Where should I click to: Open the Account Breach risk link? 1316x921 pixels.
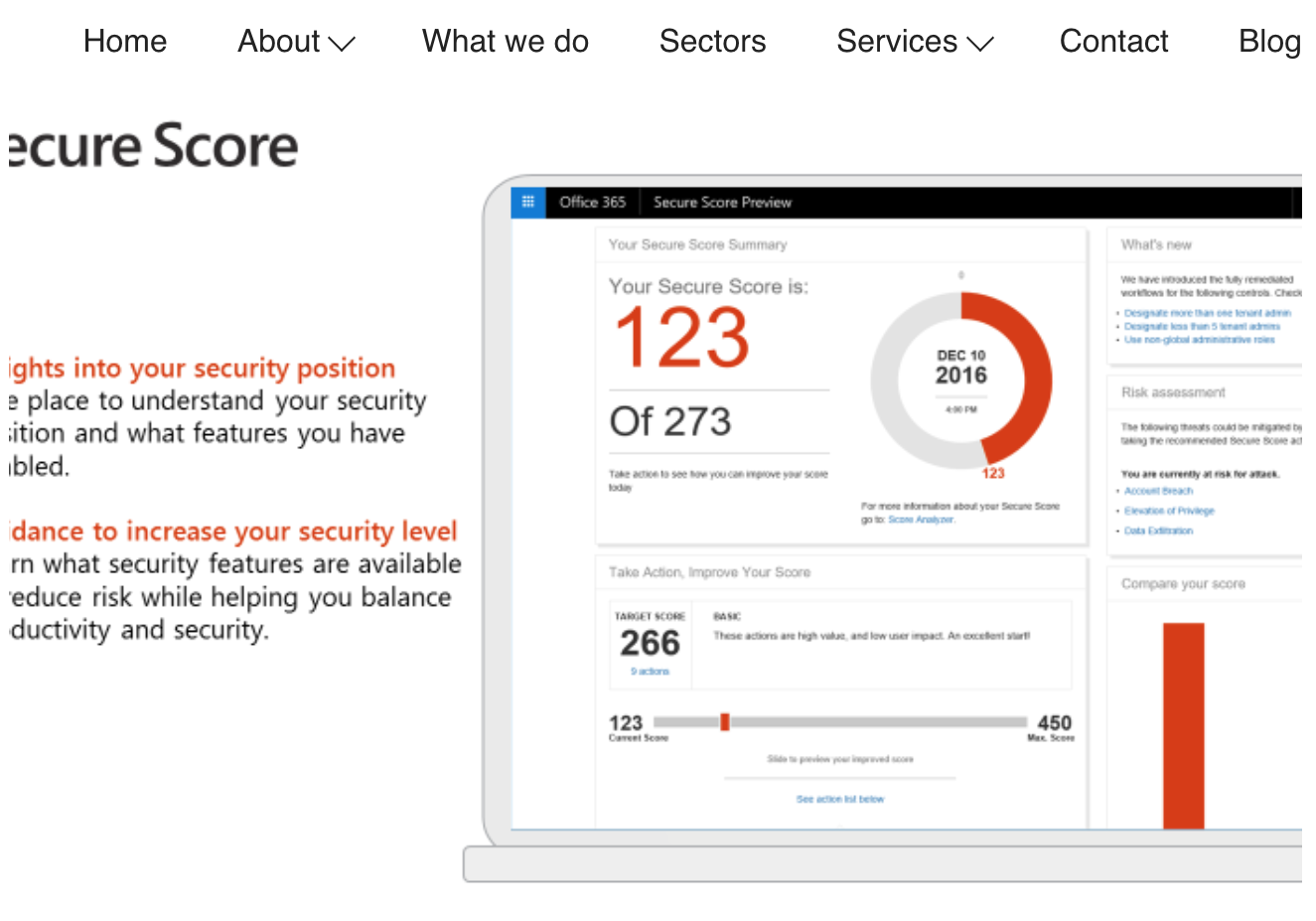1158,491
